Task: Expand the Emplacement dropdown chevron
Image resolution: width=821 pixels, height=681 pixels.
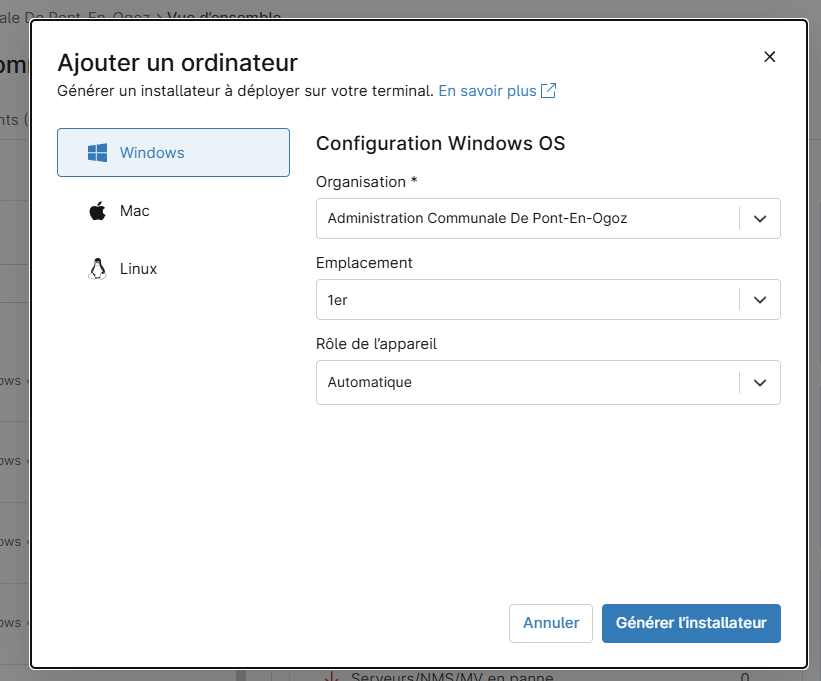Action: pos(760,299)
